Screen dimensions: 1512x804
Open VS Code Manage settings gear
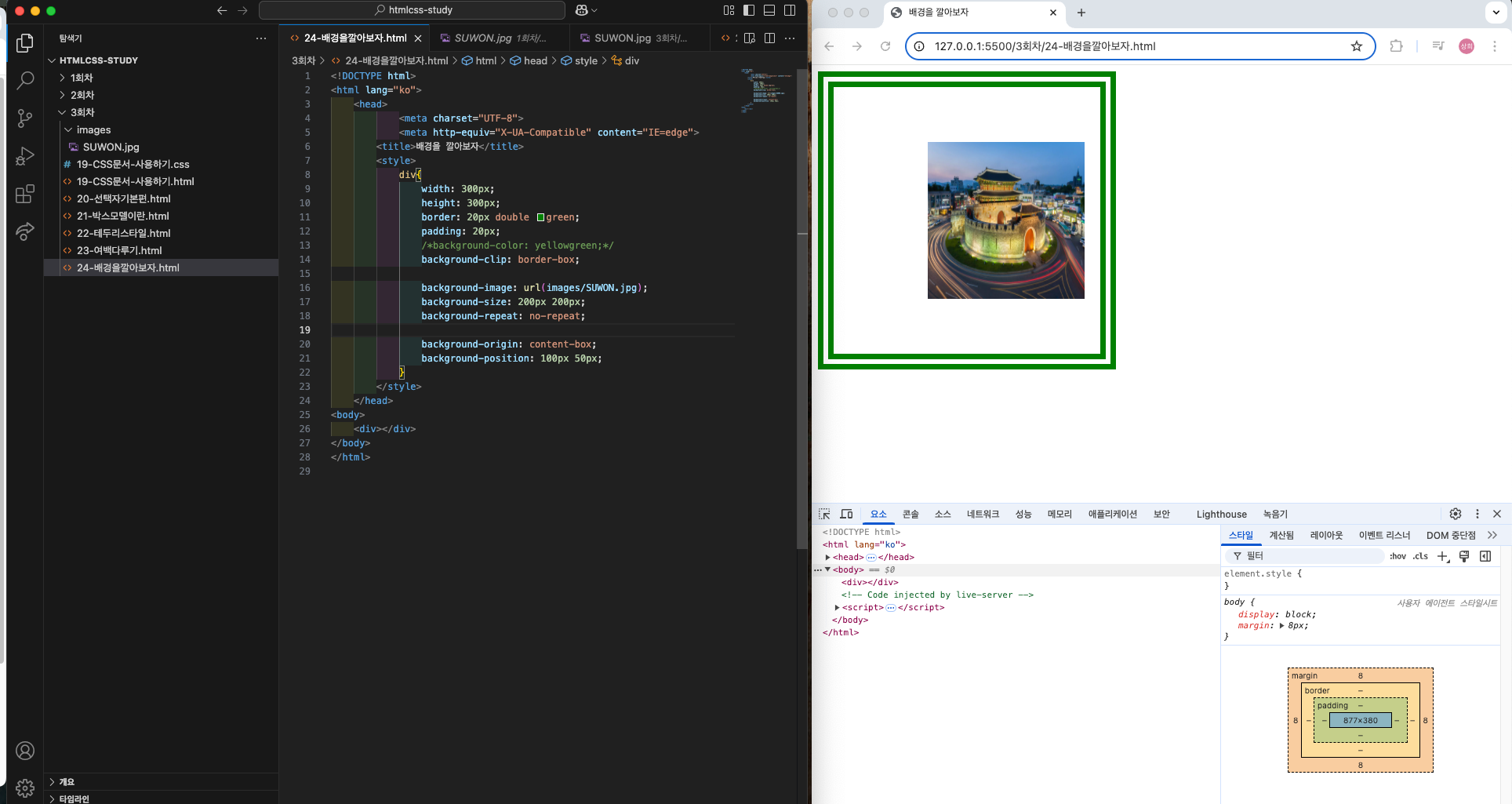(25, 788)
